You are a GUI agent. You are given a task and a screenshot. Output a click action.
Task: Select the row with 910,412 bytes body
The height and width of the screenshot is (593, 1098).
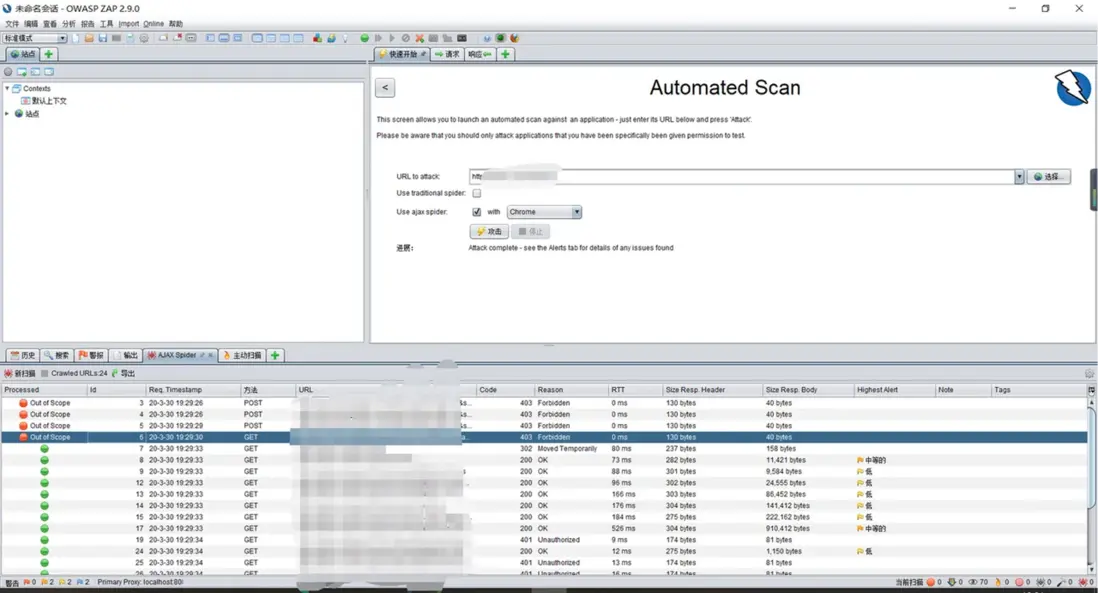(x=544, y=529)
